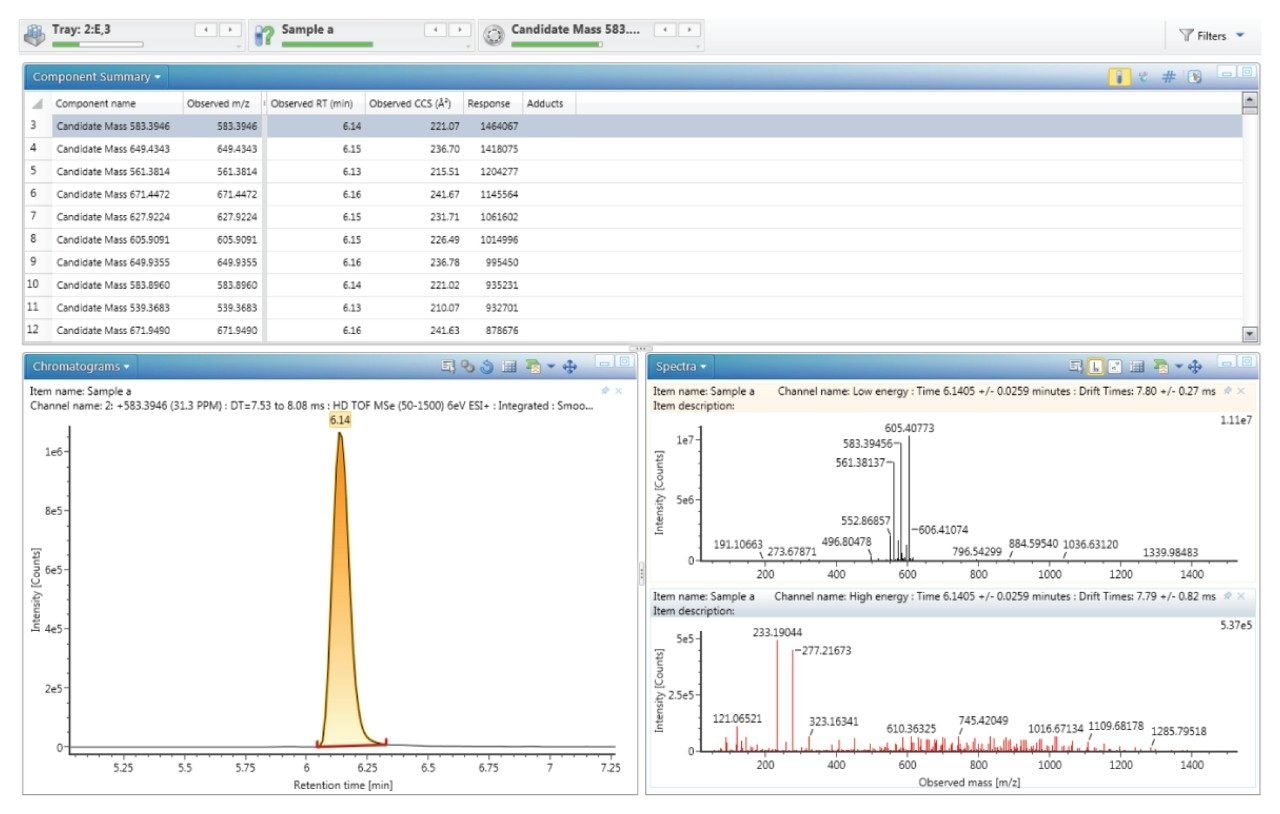Screen dimensions: 1280x814
Task: Select row Candidate Mass 561.3814
Action: point(633,171)
